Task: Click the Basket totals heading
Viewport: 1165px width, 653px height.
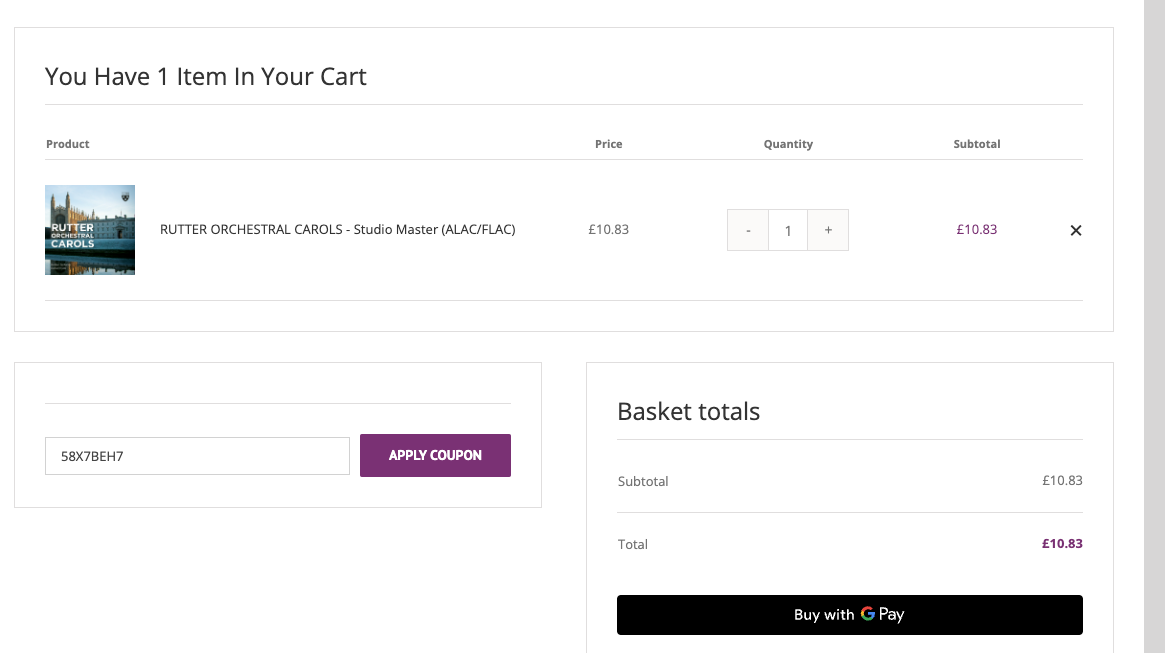Action: tap(688, 412)
